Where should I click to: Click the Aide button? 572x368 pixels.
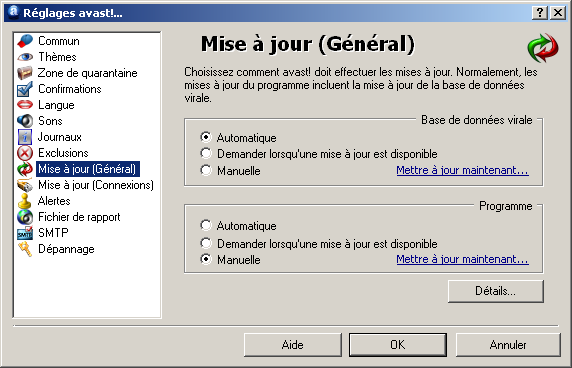pos(293,345)
